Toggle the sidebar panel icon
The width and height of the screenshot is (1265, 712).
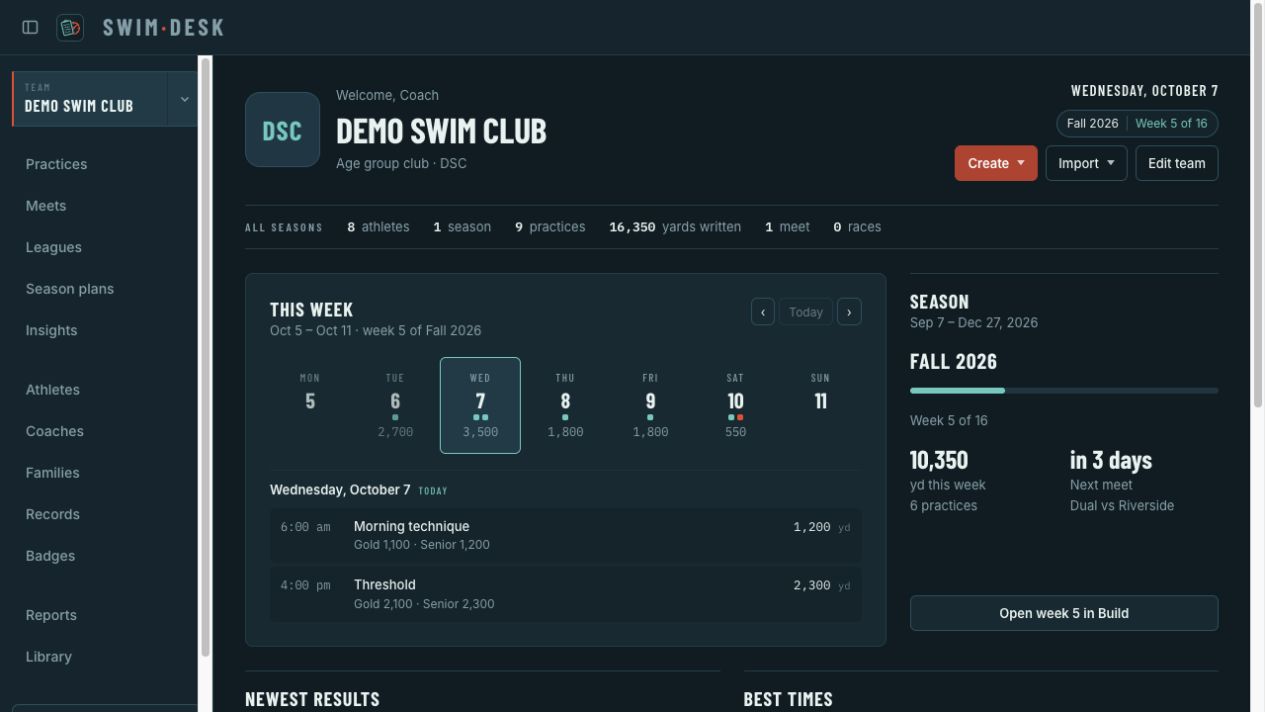coord(30,27)
